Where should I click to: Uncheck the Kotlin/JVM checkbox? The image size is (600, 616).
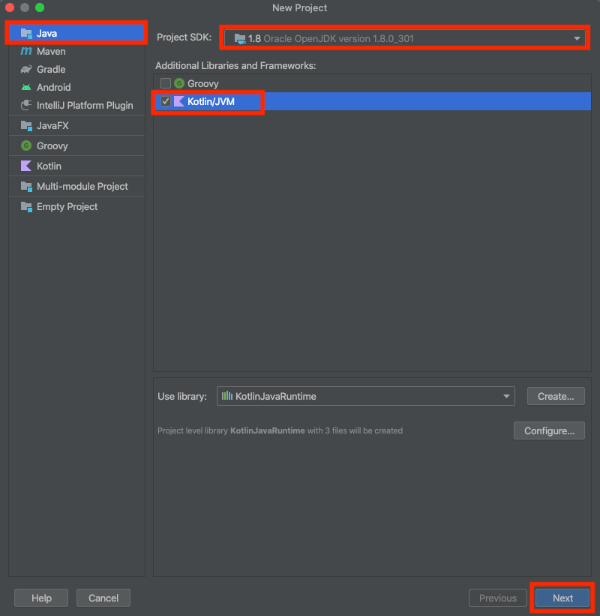coord(165,101)
